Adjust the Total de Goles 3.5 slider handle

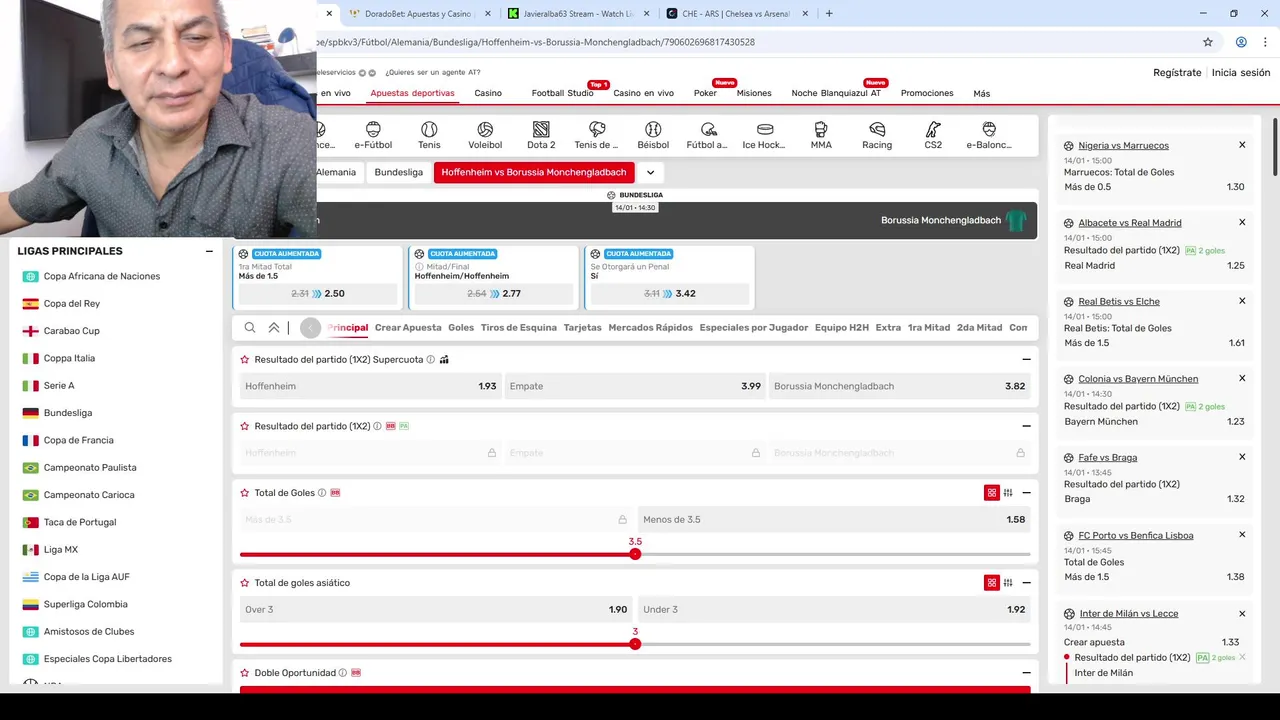tap(635, 554)
